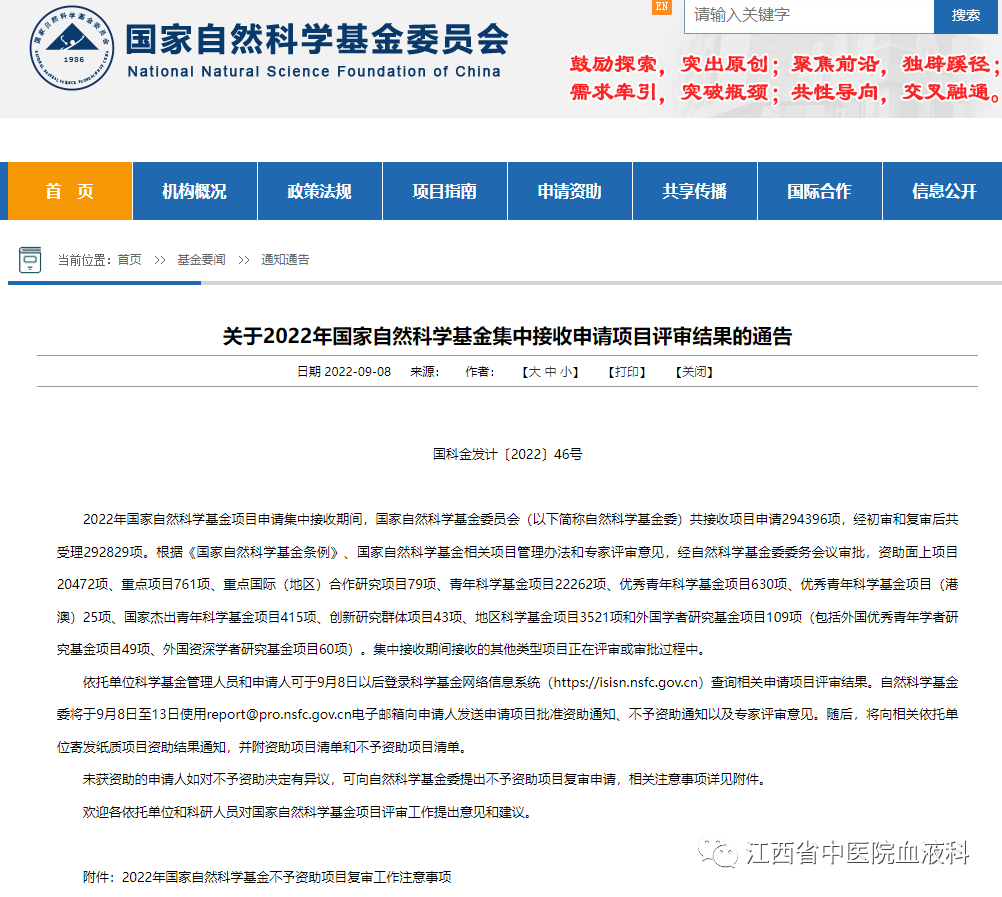Go to 政策法规 navigation menu
Image resolution: width=1002 pixels, height=897 pixels.
click(319, 191)
